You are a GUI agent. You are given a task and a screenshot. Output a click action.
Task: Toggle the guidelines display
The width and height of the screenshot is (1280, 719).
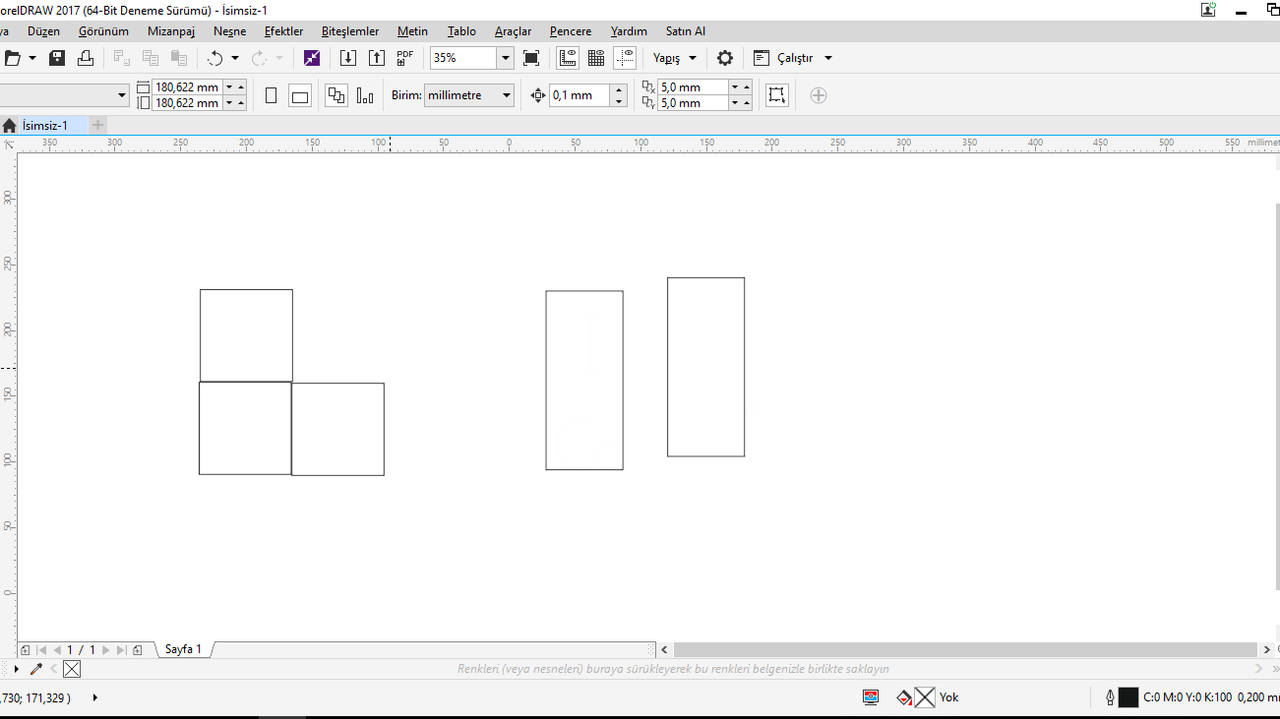click(625, 58)
